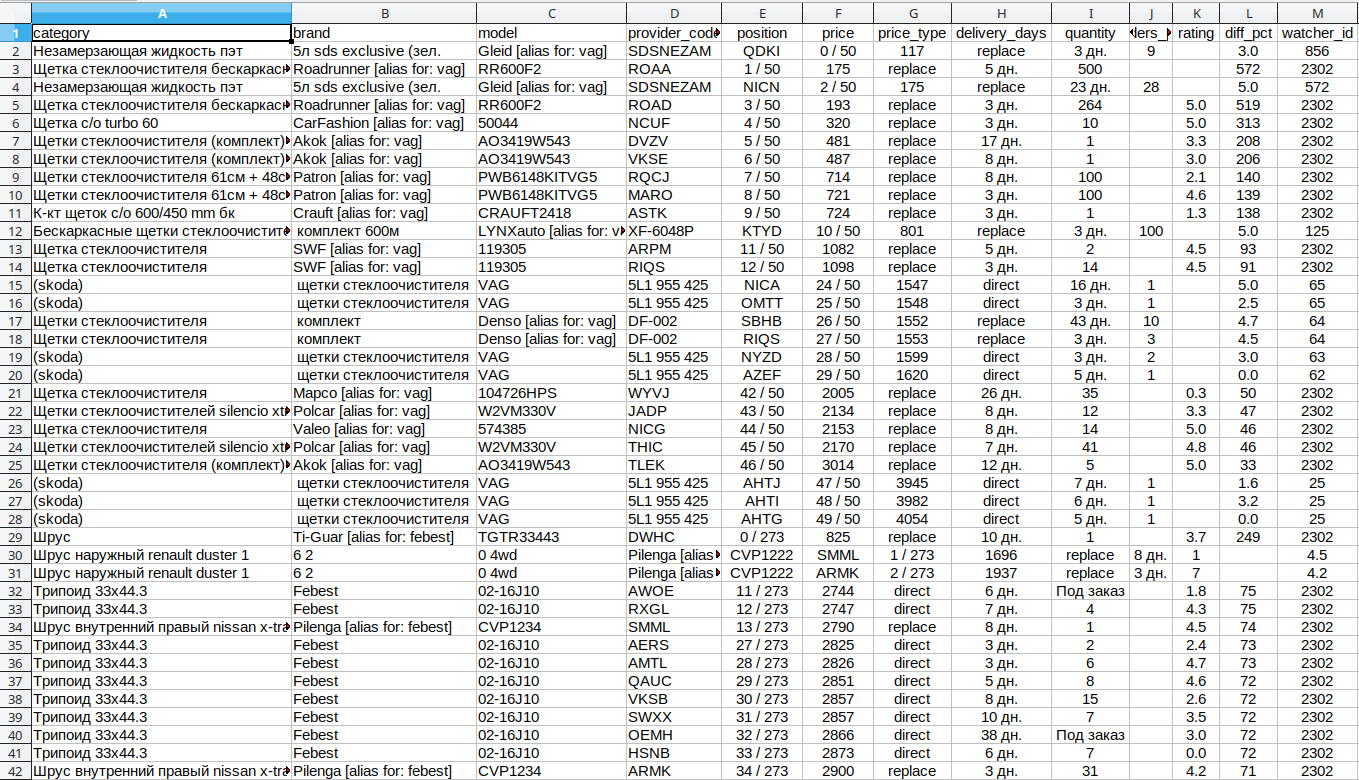This screenshot has width=1359, height=780.
Task: Select column C header
Action: pyautogui.click(x=551, y=14)
